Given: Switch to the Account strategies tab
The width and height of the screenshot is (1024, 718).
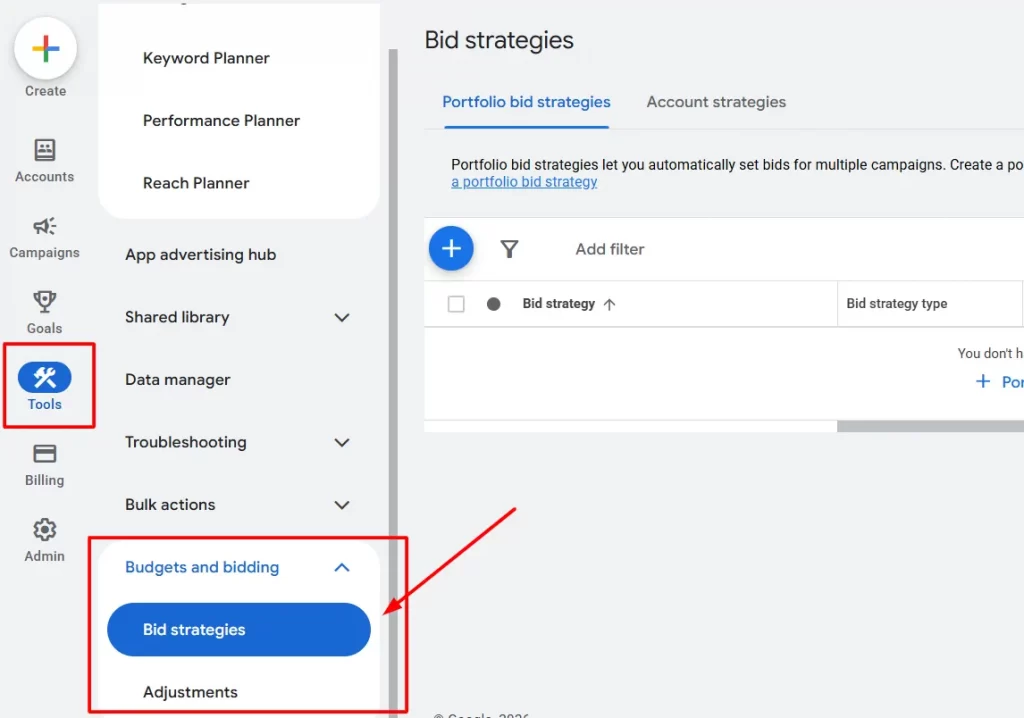Looking at the screenshot, I should pyautogui.click(x=715, y=102).
